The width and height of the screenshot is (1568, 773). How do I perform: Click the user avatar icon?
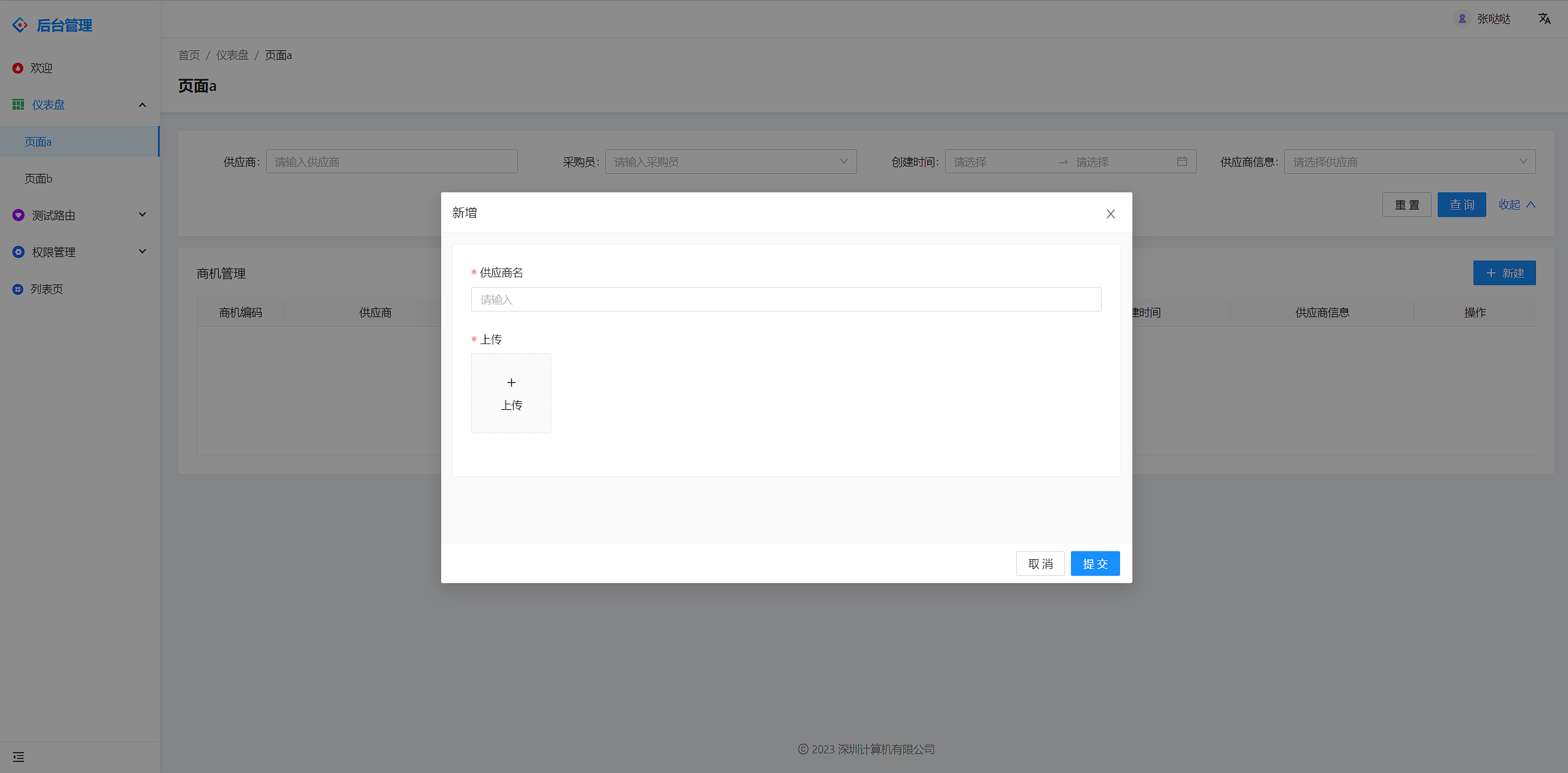1462,19
